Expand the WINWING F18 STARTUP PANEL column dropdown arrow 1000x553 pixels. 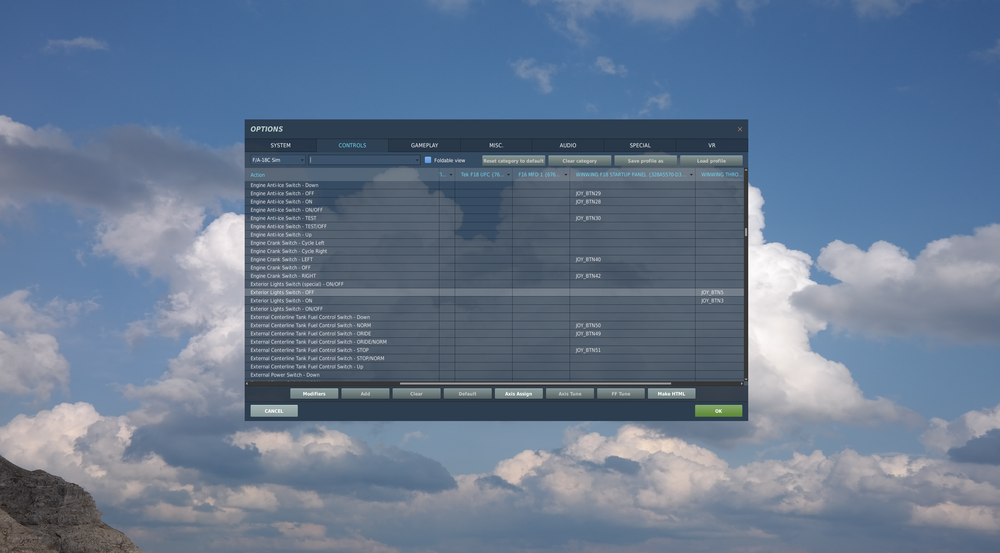point(691,175)
